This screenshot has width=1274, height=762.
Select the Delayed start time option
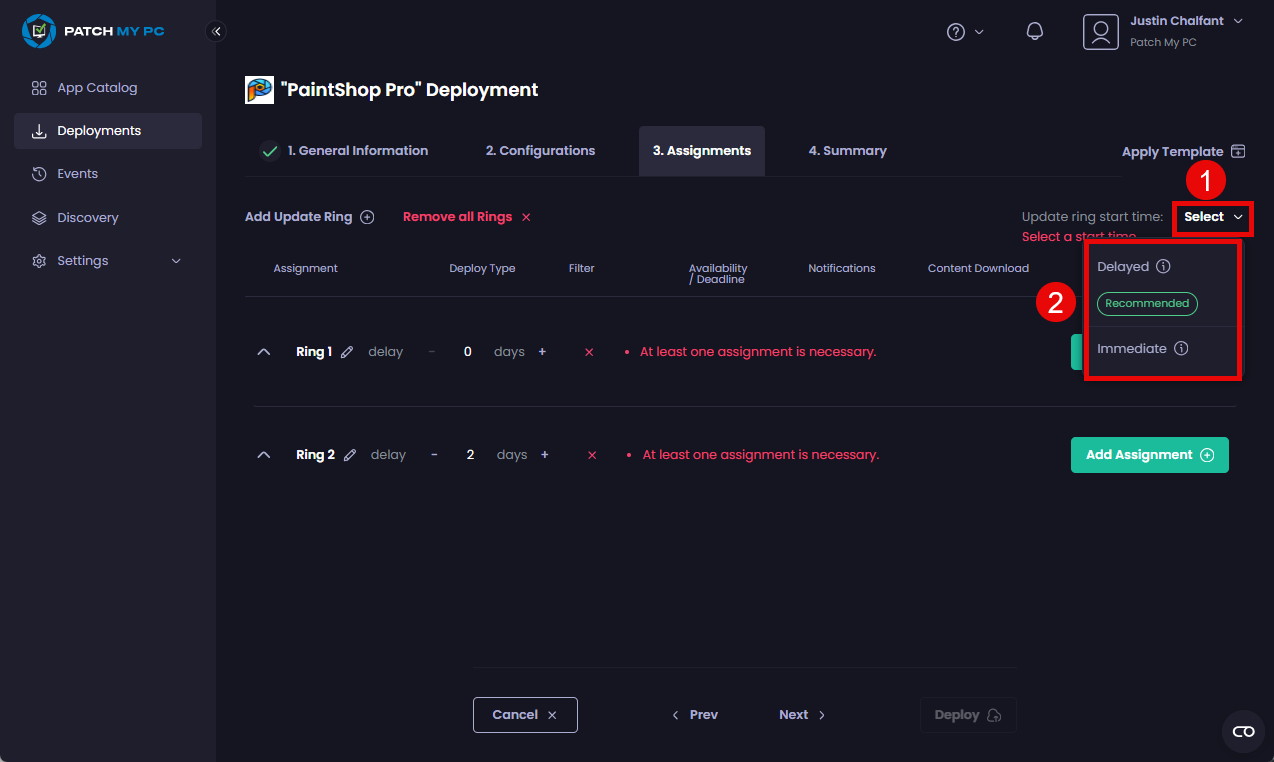click(x=1122, y=266)
